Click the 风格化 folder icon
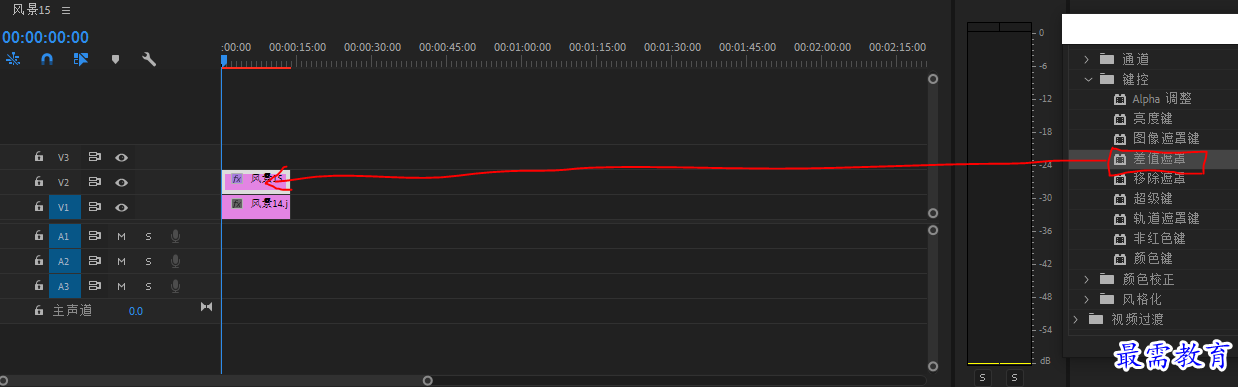Image resolution: width=1238 pixels, height=387 pixels. point(1107,299)
